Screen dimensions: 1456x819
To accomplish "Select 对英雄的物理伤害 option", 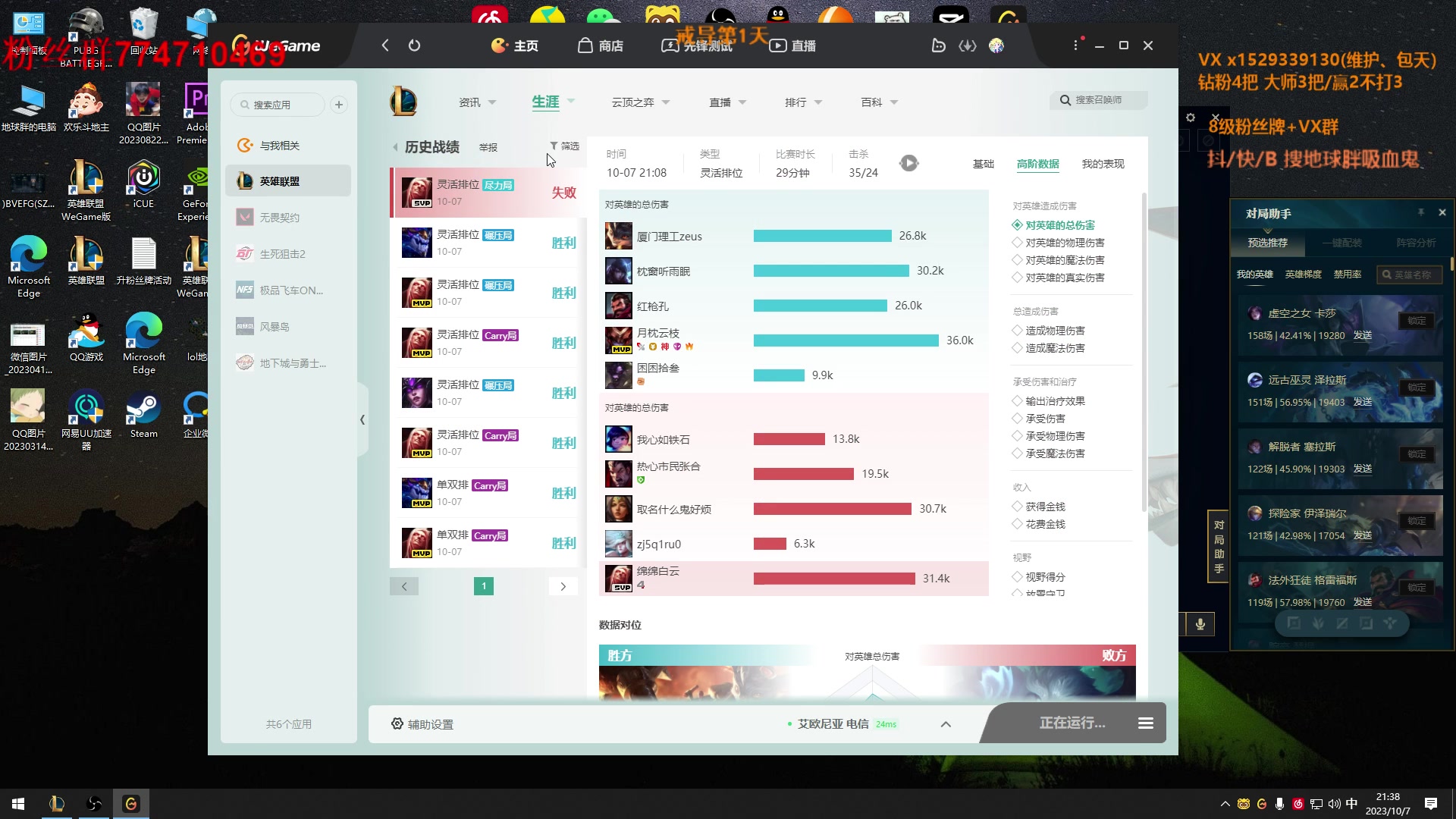I will [x=1059, y=243].
